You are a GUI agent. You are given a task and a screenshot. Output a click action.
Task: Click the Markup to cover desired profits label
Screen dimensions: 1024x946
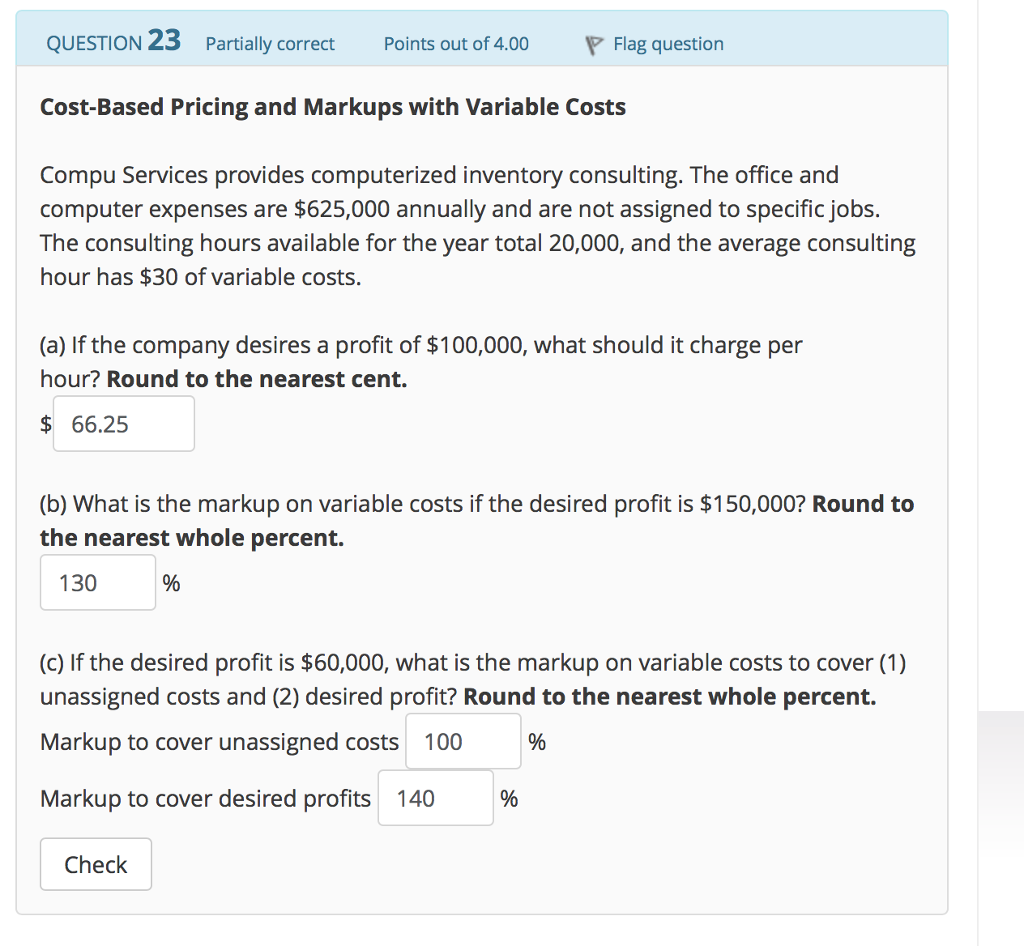(204, 798)
